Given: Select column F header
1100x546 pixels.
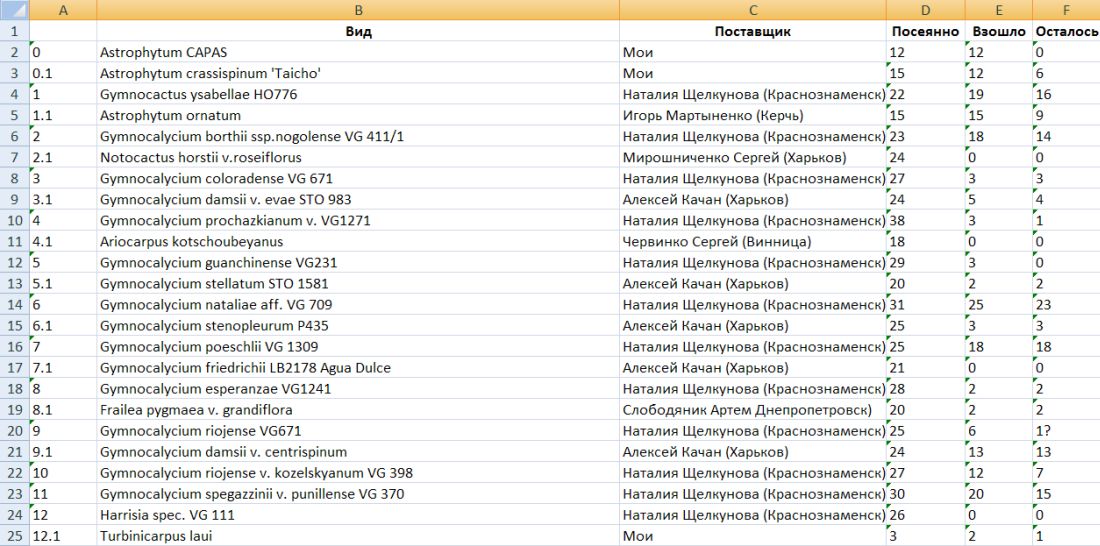Looking at the screenshot, I should coord(1066,10).
